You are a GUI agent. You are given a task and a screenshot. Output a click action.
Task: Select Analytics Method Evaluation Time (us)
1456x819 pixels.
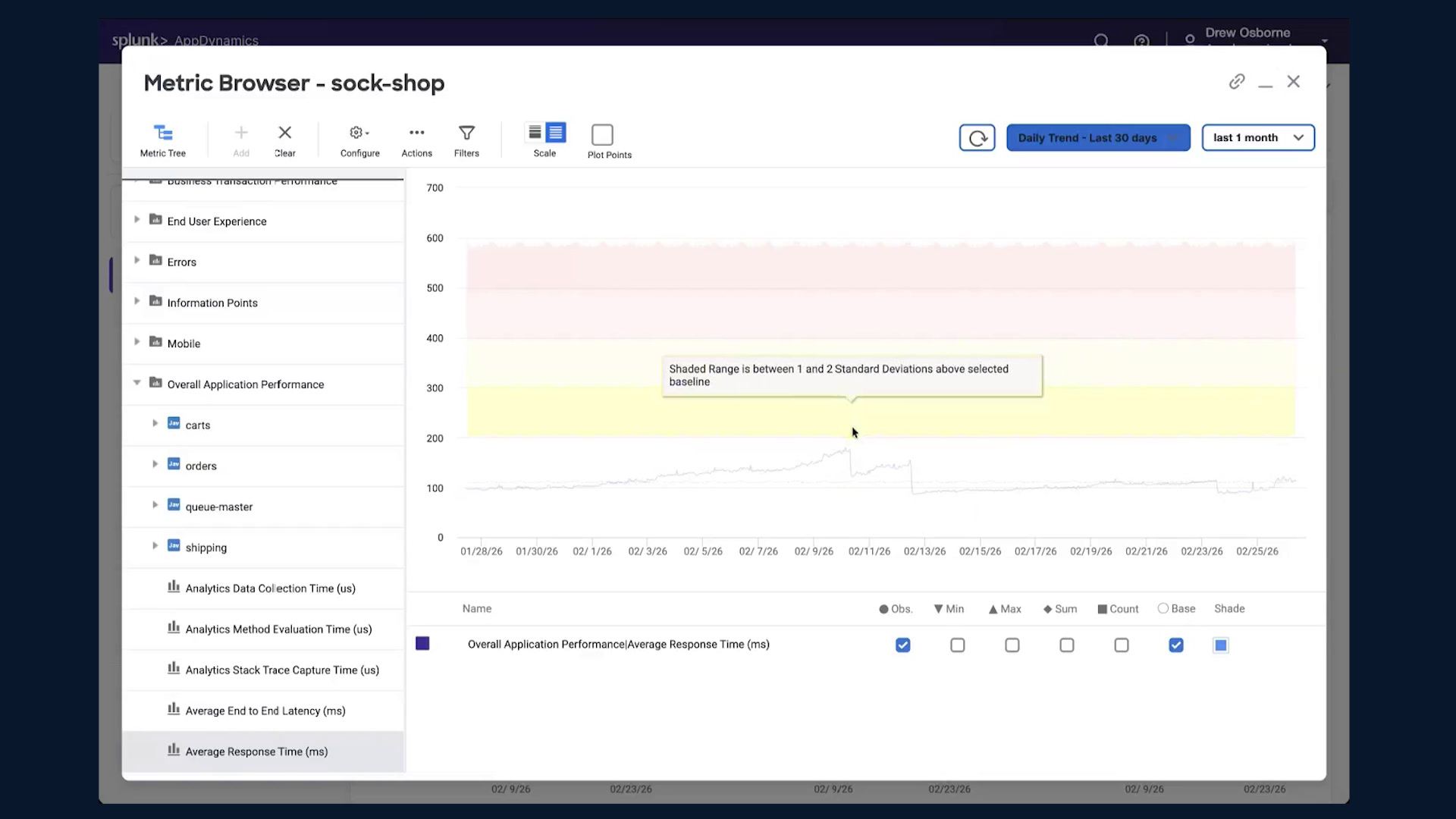pos(263,629)
